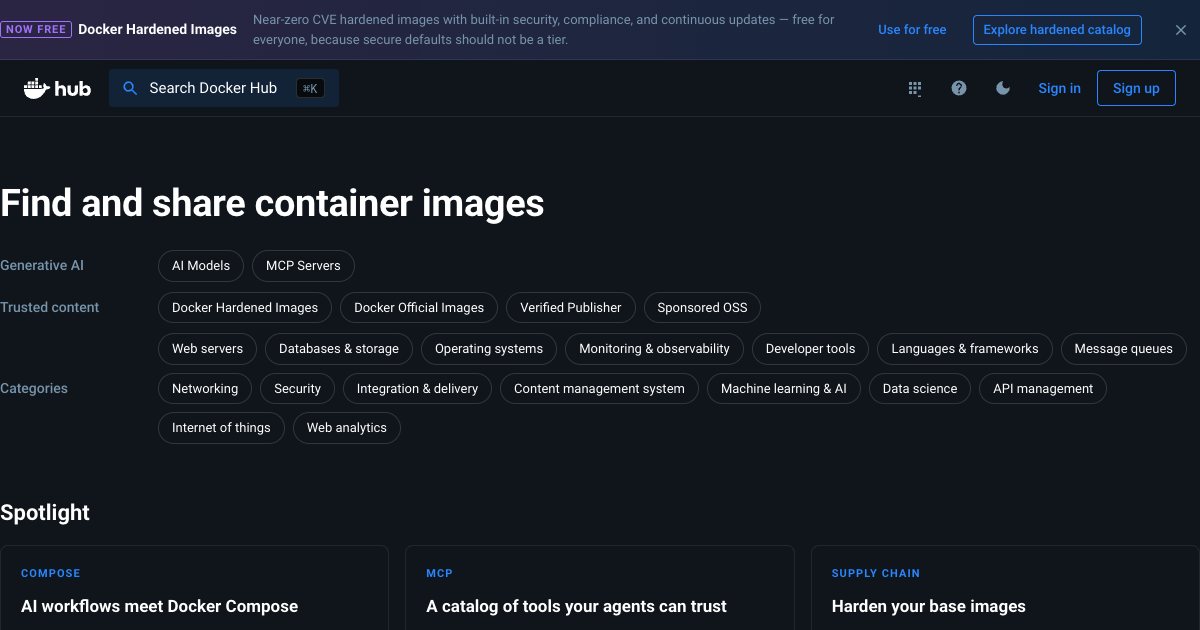The height and width of the screenshot is (630, 1200).
Task: Open Databases & storage category
Action: [339, 349]
